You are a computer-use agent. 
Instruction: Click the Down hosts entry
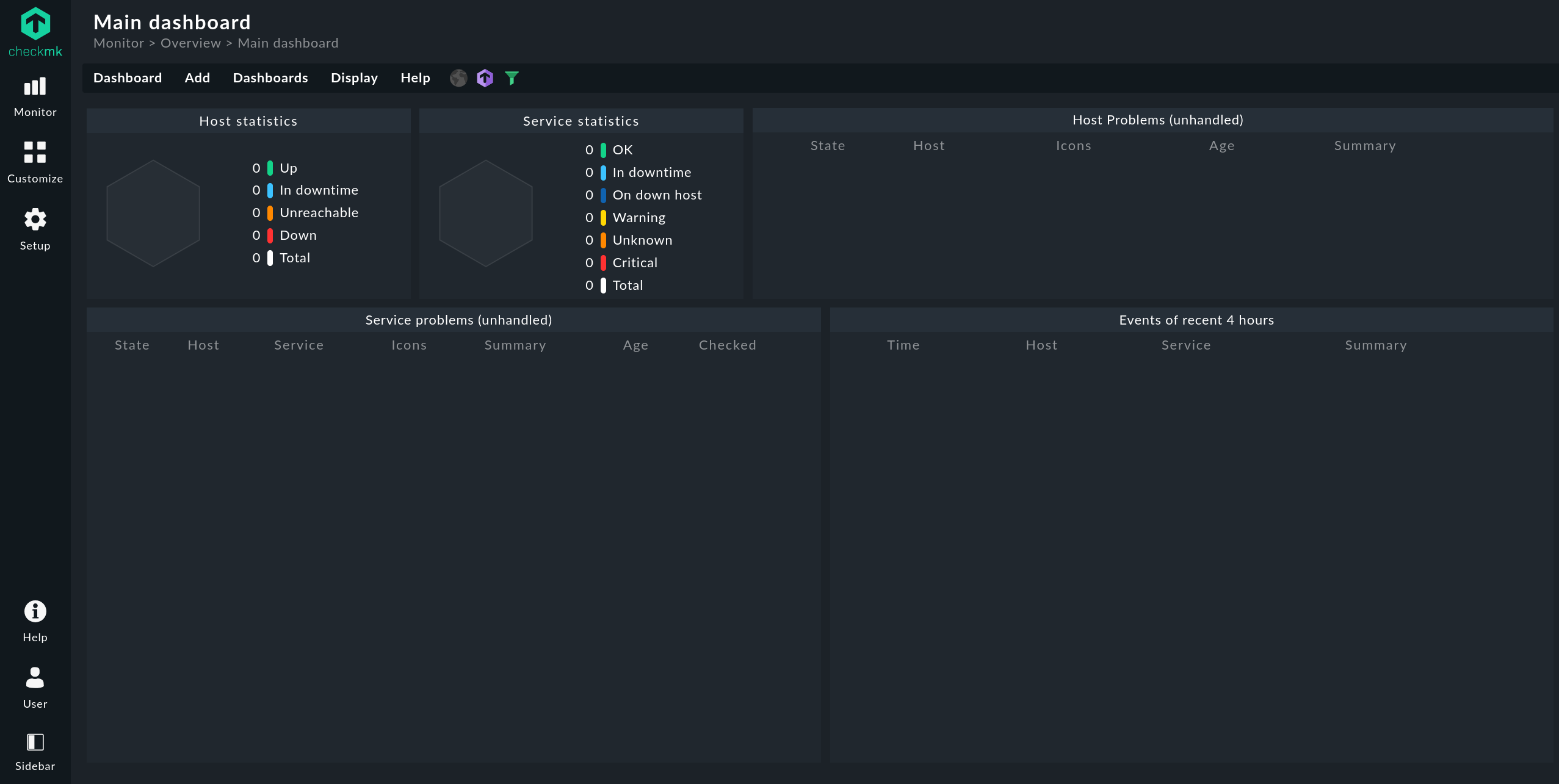click(x=298, y=236)
